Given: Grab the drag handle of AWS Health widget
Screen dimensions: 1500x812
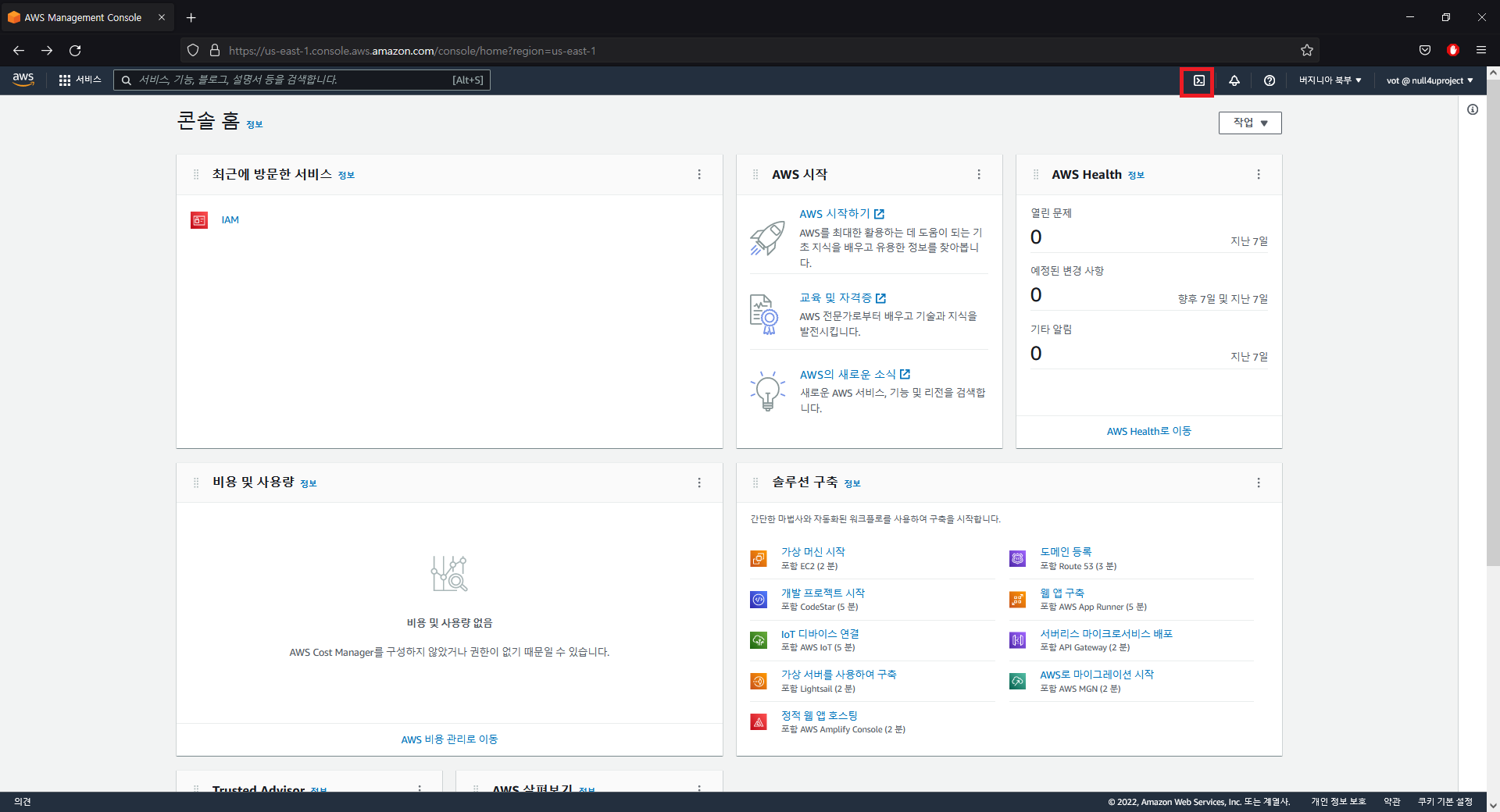Looking at the screenshot, I should (x=1036, y=174).
